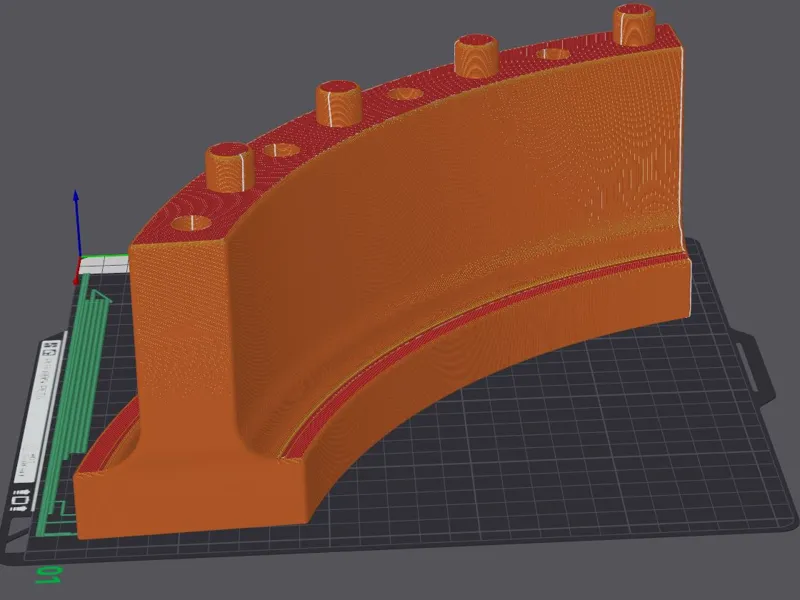The height and width of the screenshot is (600, 800).
Task: Click the green plate number 01 label
Action: (x=48, y=575)
